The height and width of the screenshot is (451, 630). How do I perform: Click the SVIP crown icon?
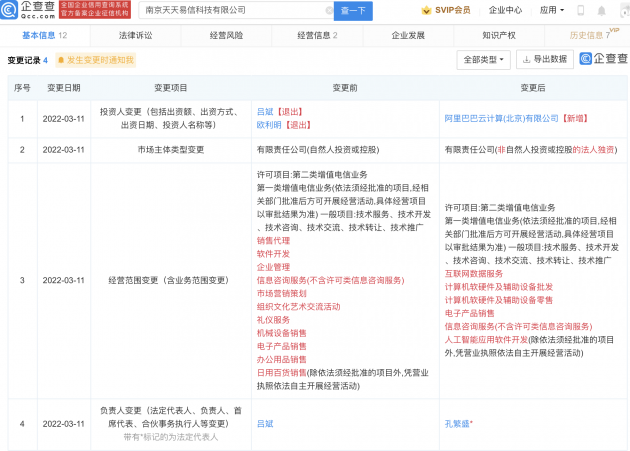[x=426, y=10]
